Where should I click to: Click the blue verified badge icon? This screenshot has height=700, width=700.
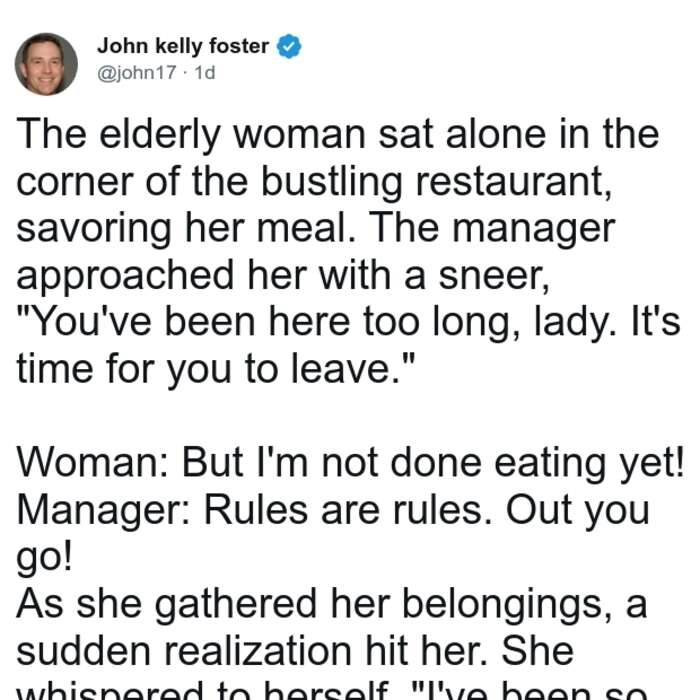click(289, 46)
